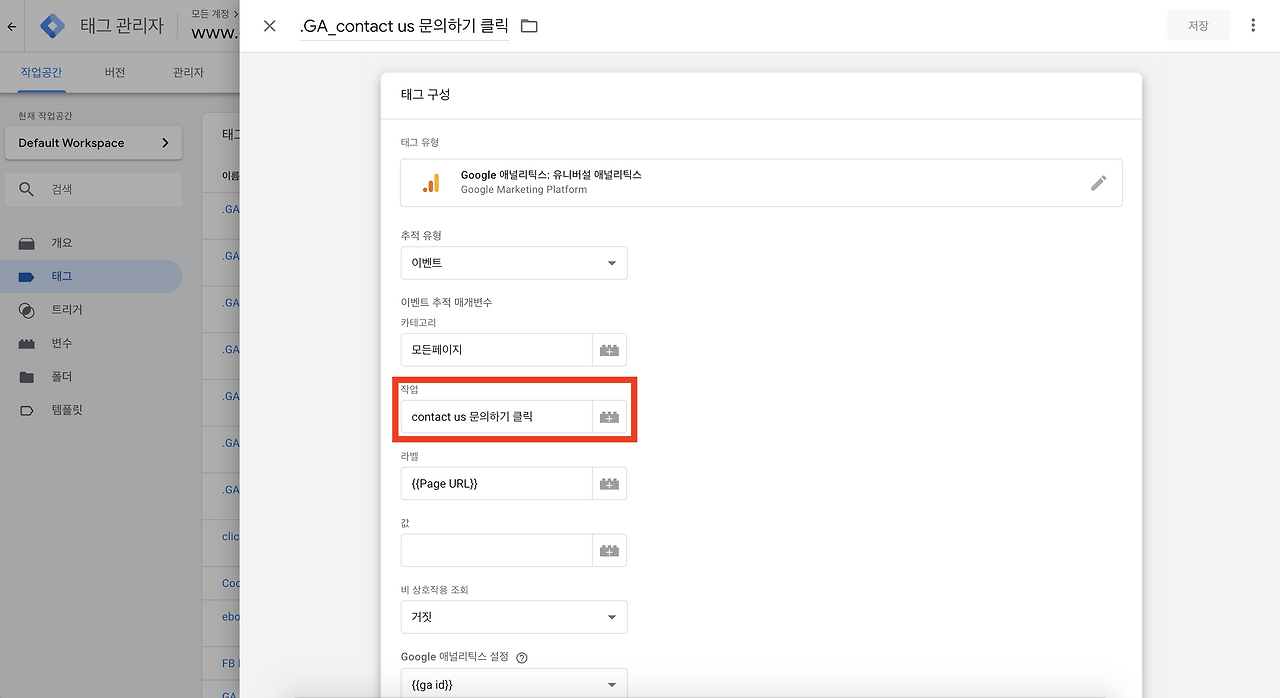This screenshot has height=698, width=1280.
Task: Select the Google 애널리틱스 tag type card
Action: [x=761, y=183]
